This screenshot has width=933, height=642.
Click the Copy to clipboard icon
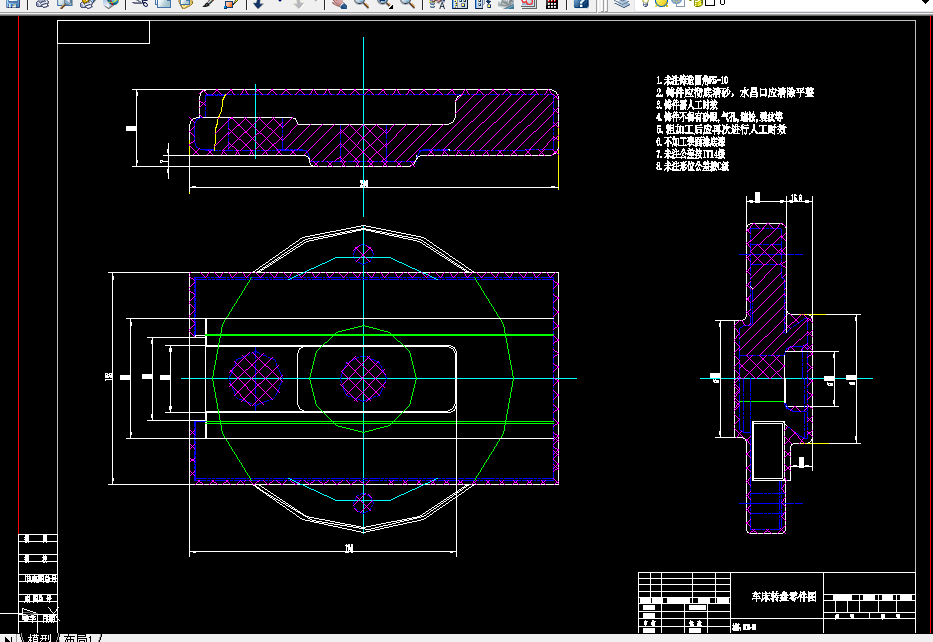coord(162,4)
